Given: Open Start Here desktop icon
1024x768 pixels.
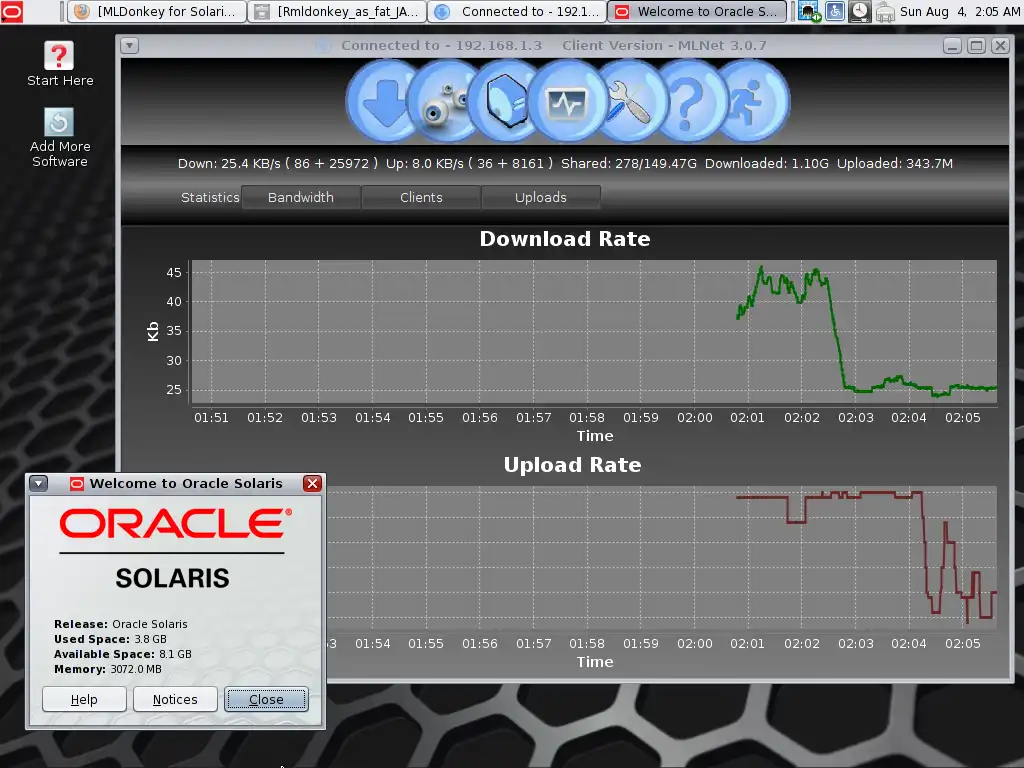Looking at the screenshot, I should pyautogui.click(x=59, y=63).
